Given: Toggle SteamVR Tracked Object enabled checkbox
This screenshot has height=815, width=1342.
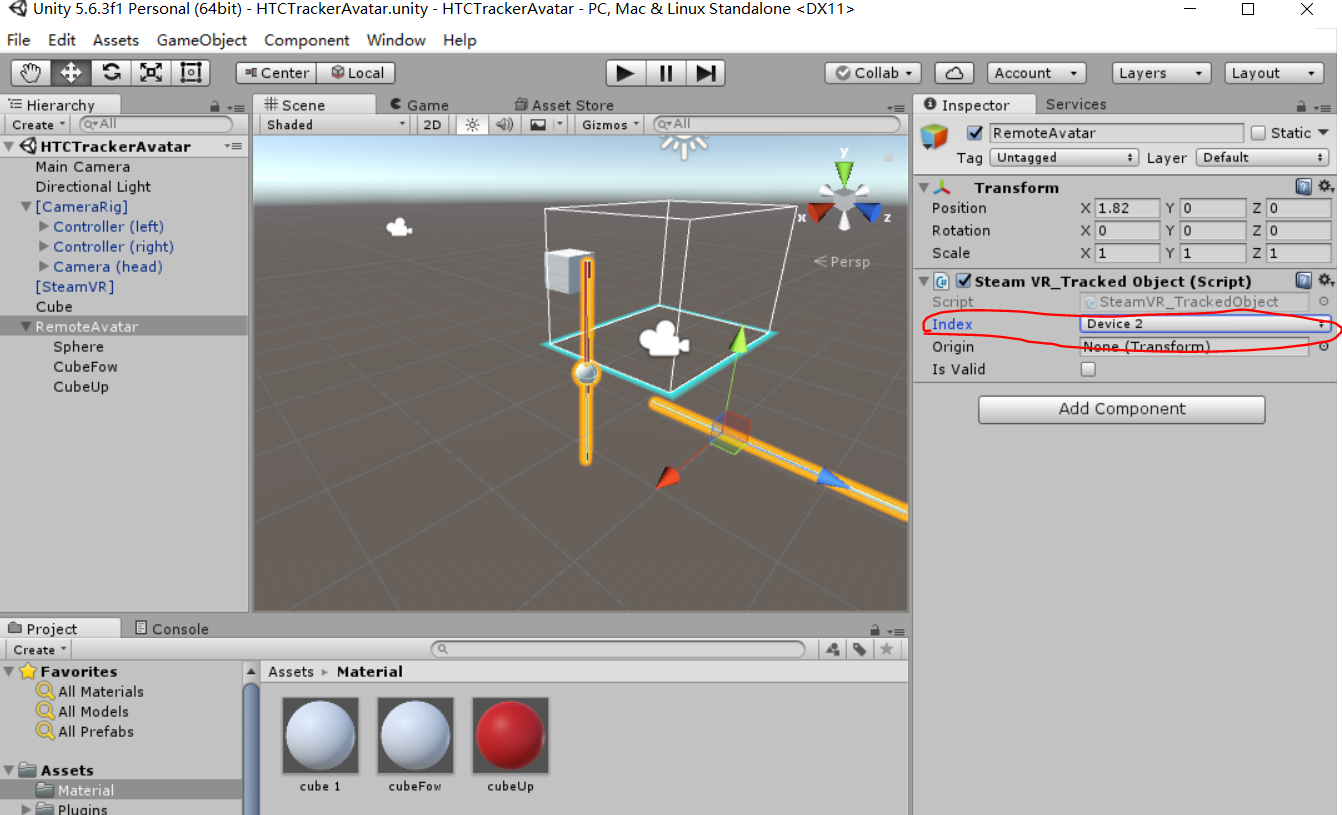Looking at the screenshot, I should click(964, 281).
